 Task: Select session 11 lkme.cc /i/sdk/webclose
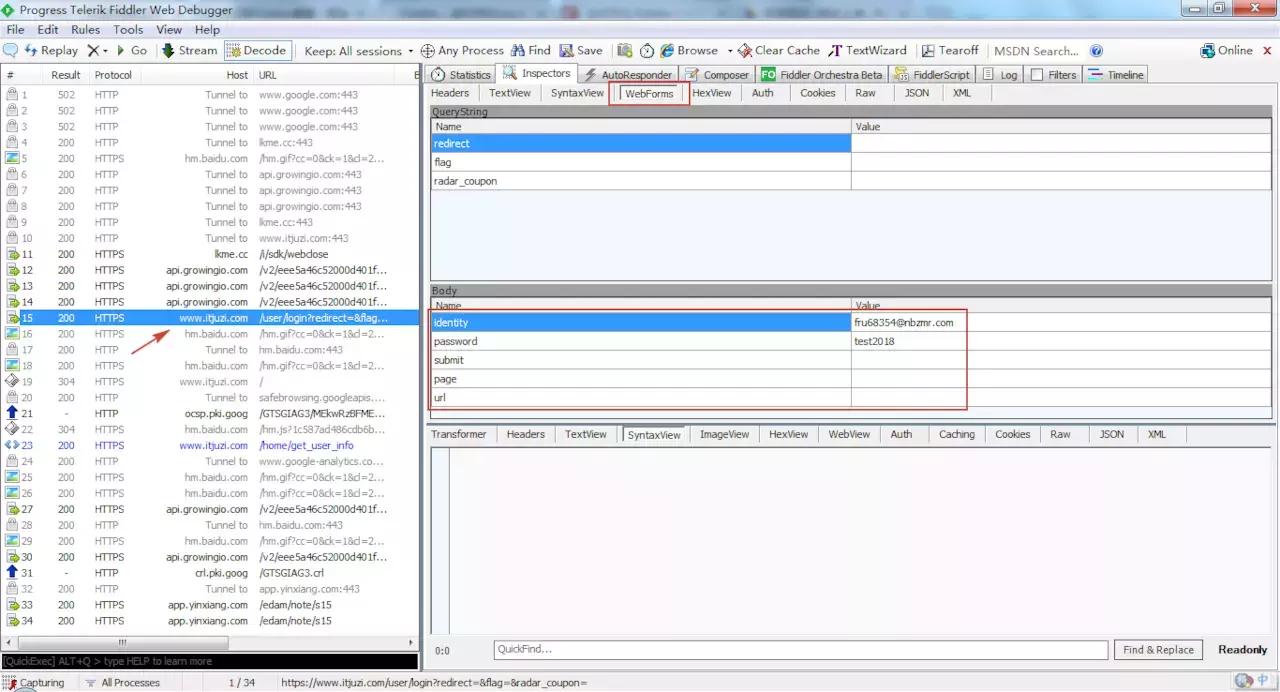209,254
